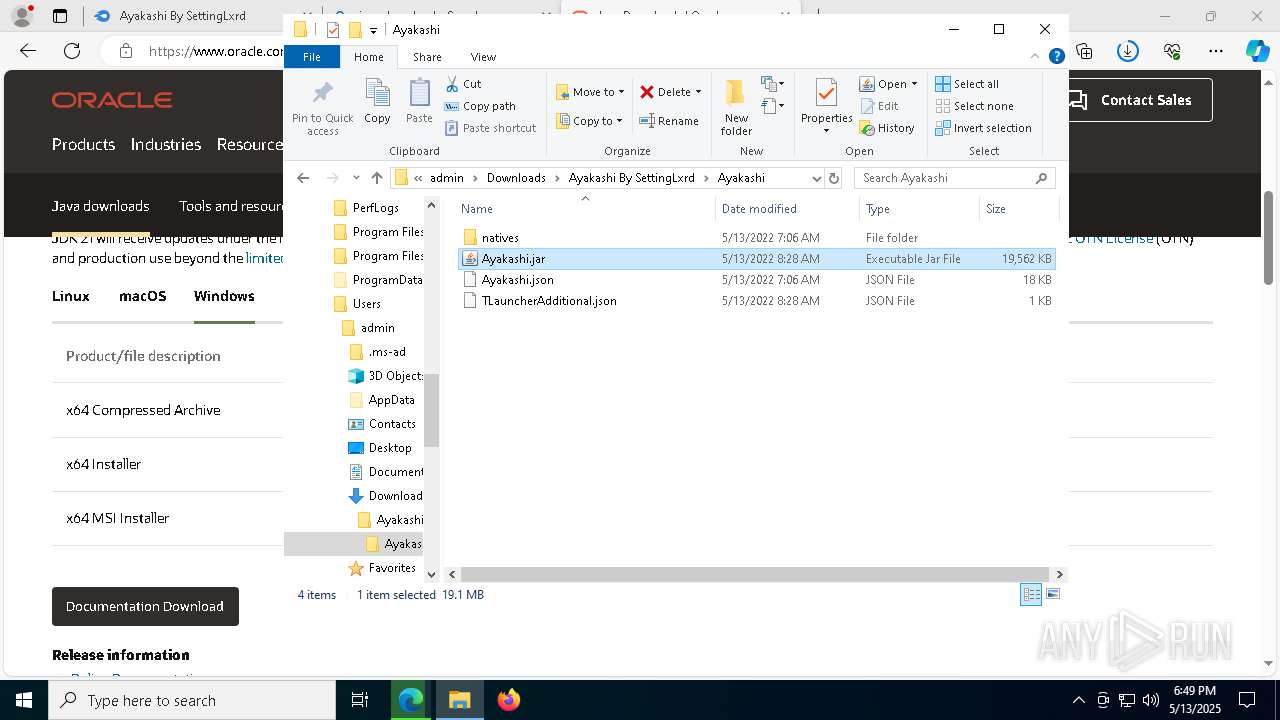Open Firefox from the taskbar
Image resolution: width=1280 pixels, height=720 pixels.
(509, 700)
